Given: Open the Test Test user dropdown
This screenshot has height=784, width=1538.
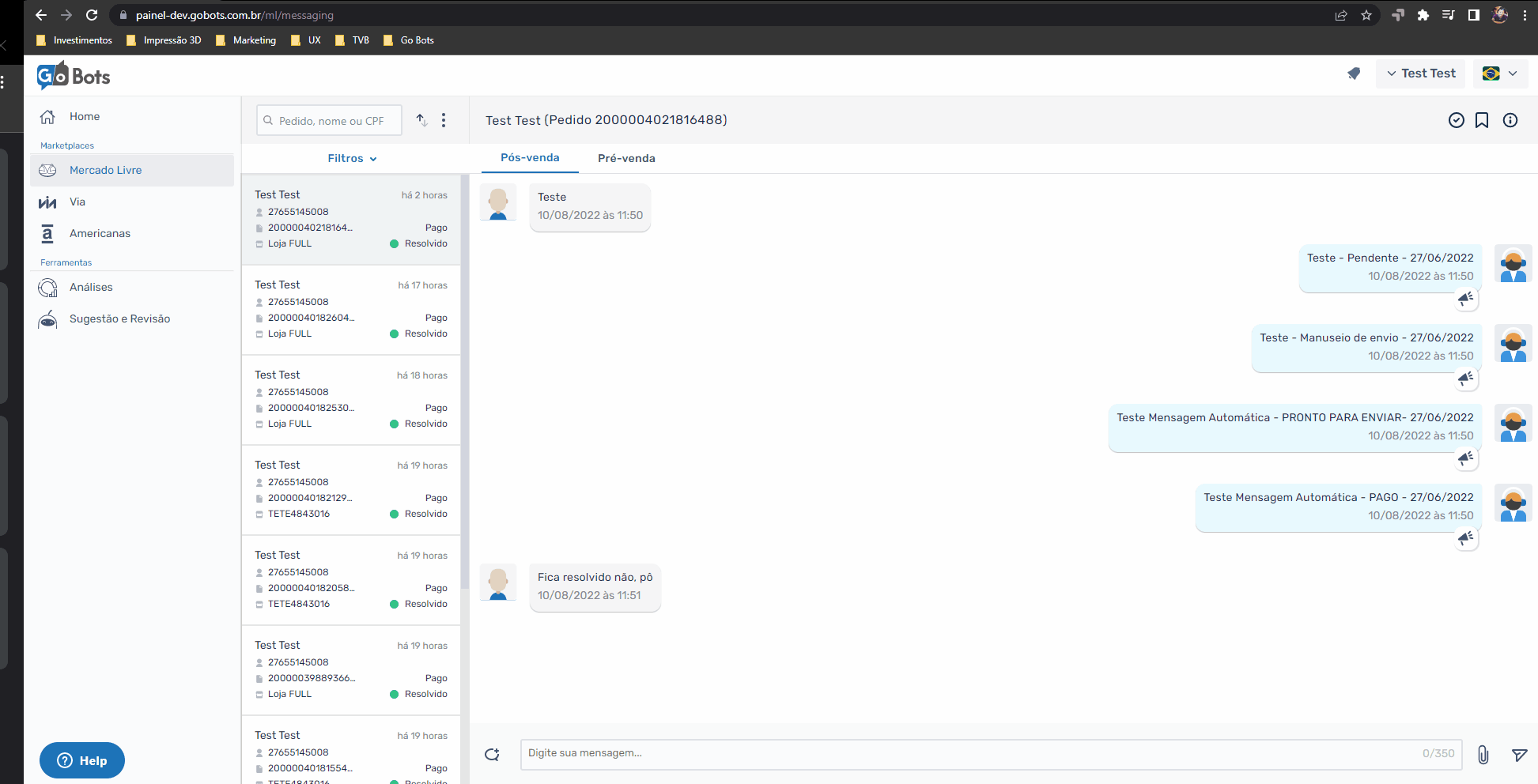Looking at the screenshot, I should [1420, 73].
